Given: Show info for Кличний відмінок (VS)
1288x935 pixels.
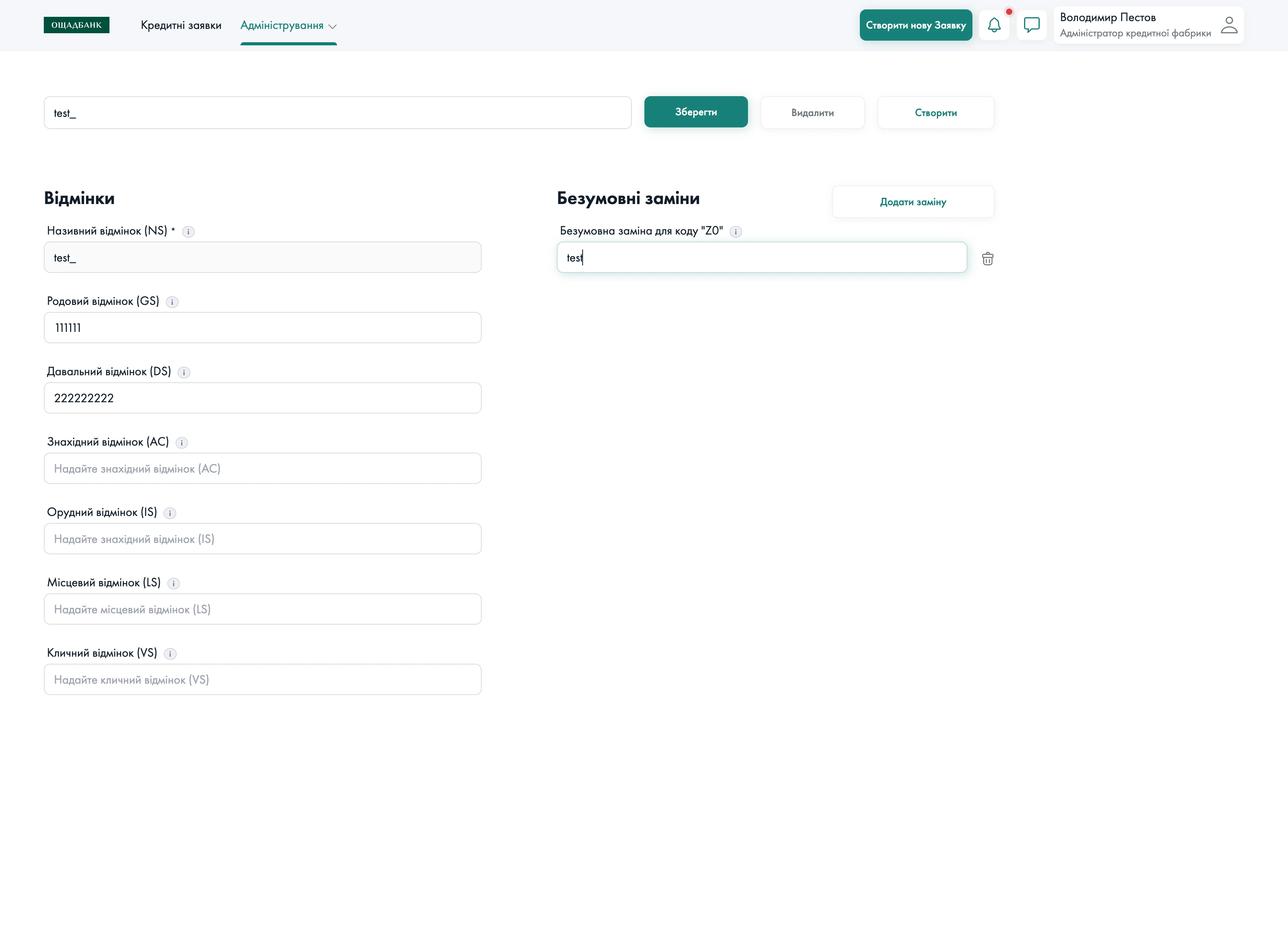Looking at the screenshot, I should coord(170,654).
